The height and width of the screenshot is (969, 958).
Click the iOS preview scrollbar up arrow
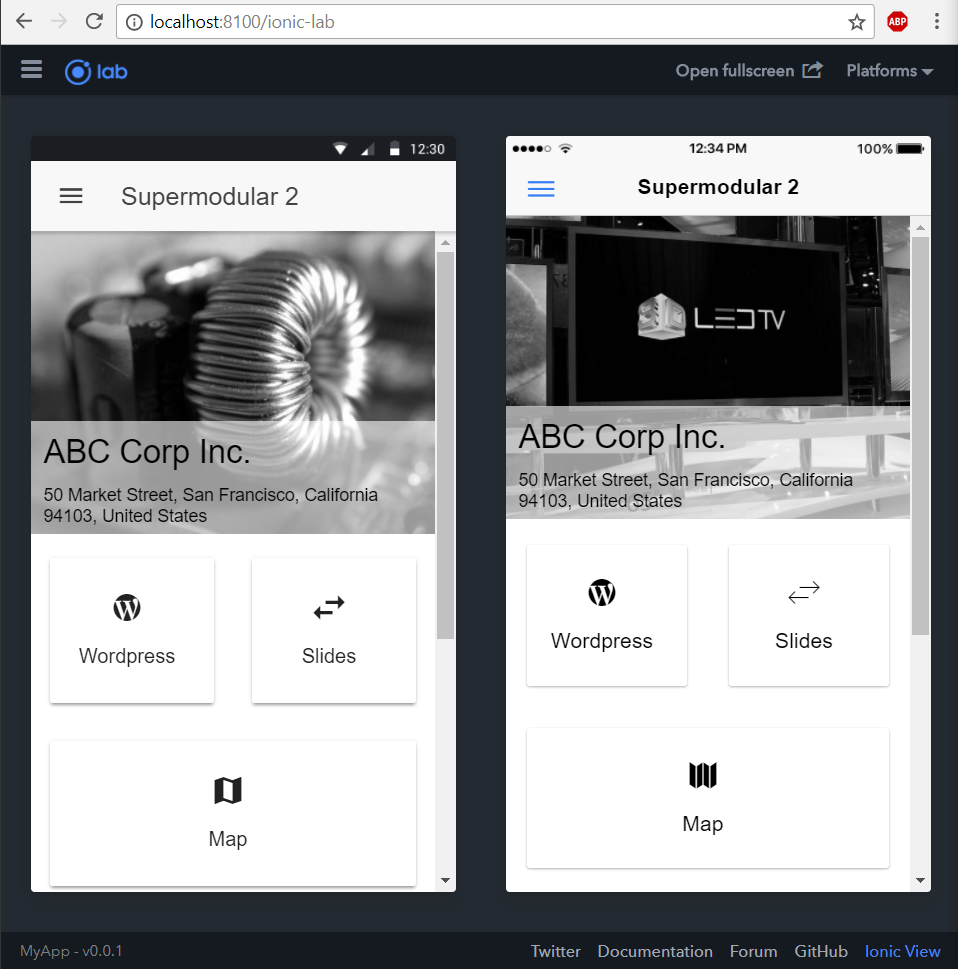920,228
